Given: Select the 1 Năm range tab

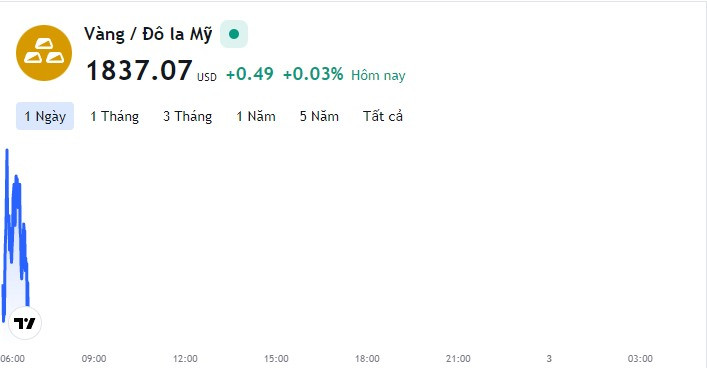Looking at the screenshot, I should [x=256, y=116].
